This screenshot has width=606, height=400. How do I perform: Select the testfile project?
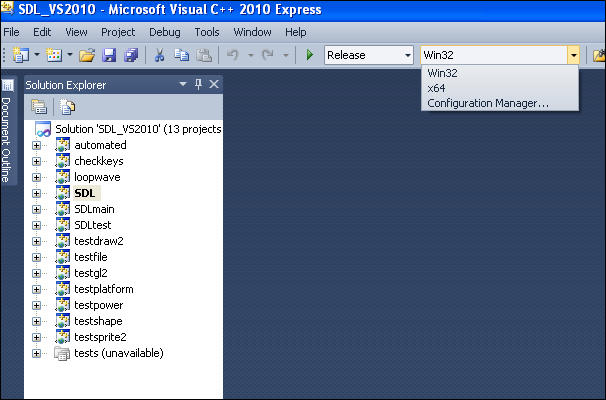(x=90, y=257)
